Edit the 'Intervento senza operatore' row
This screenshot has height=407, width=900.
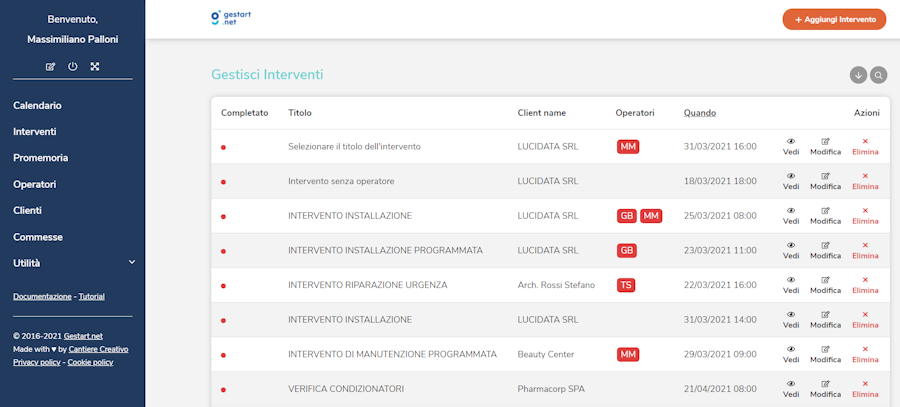[x=825, y=181]
